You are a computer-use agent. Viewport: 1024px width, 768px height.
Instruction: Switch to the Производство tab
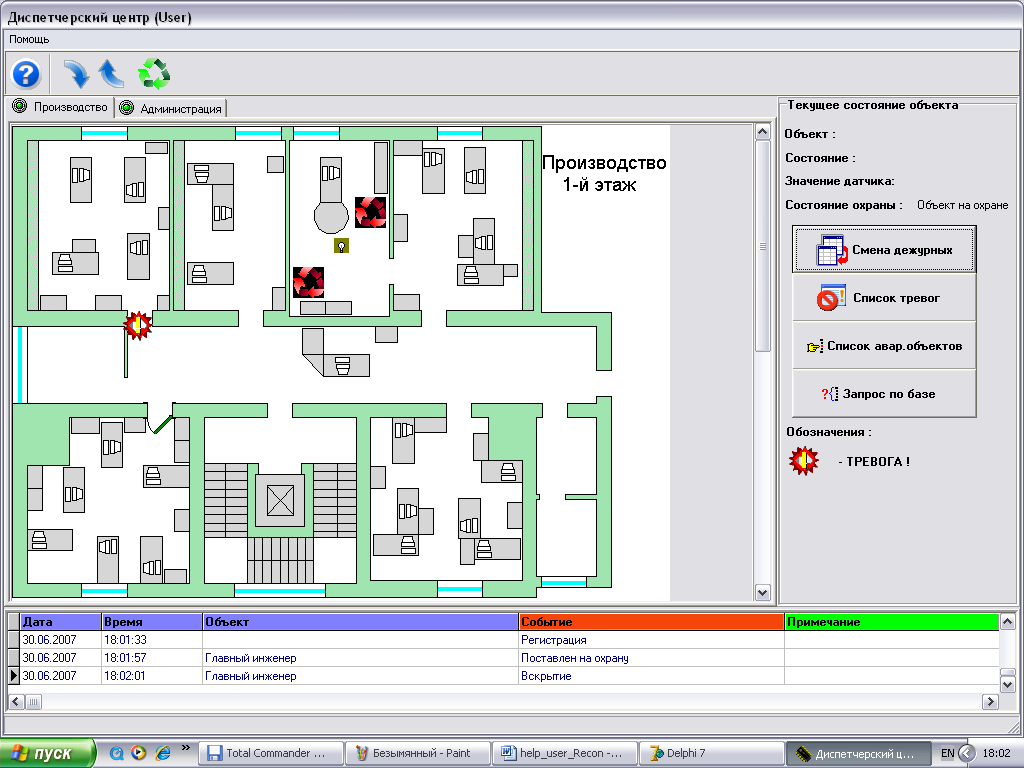[x=61, y=107]
